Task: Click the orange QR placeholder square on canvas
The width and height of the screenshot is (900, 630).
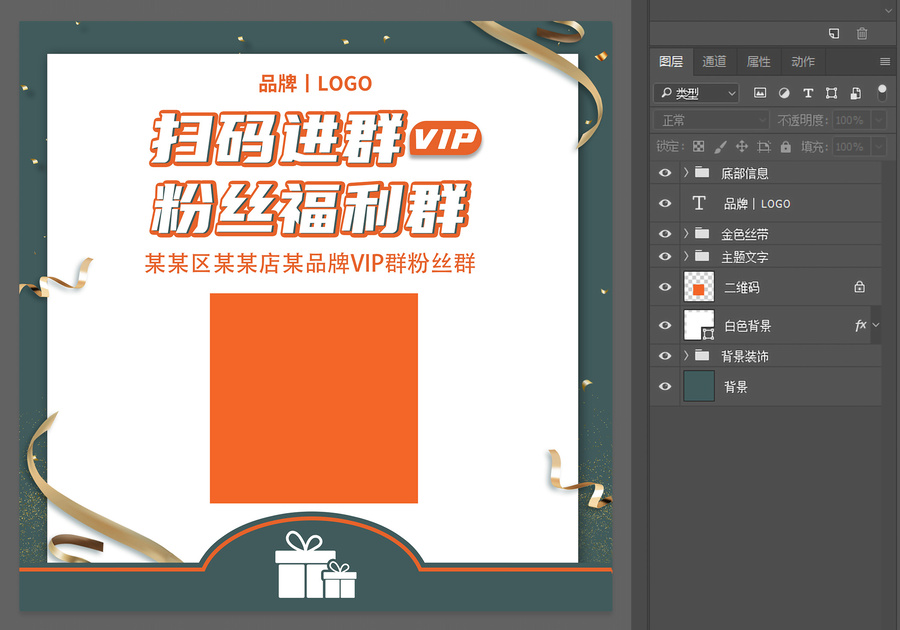Action: click(314, 398)
